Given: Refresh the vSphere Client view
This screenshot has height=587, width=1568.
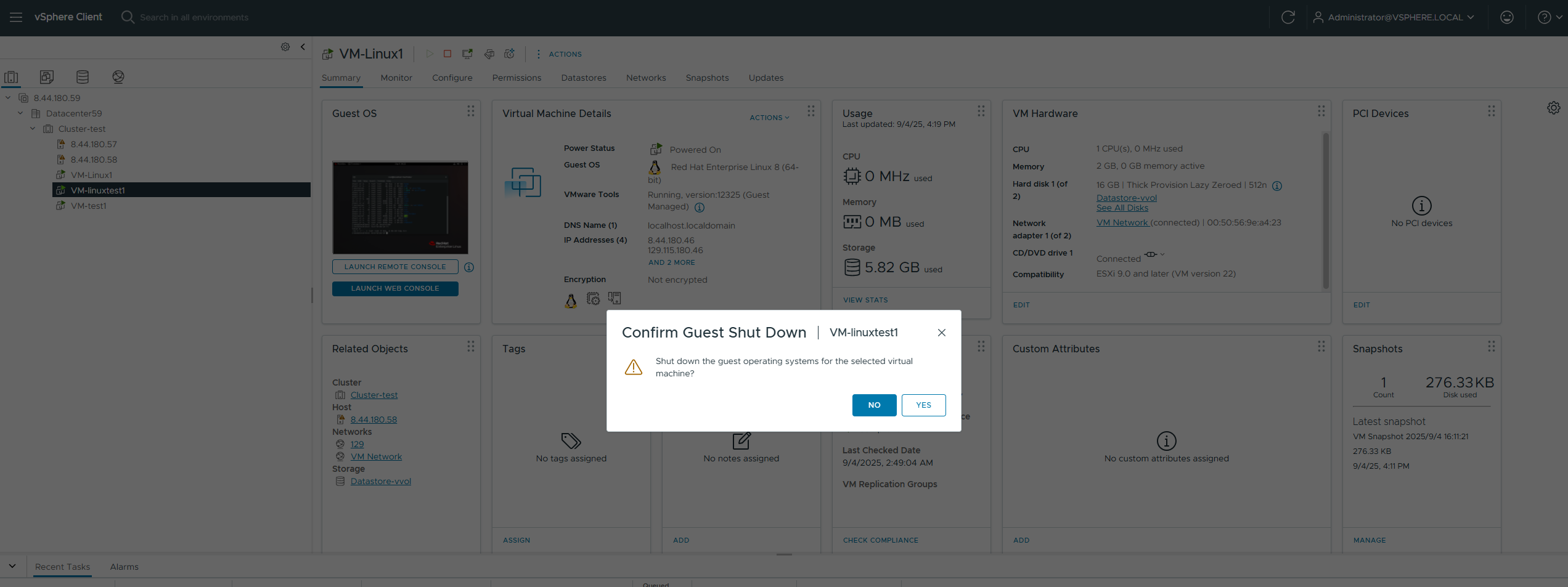Looking at the screenshot, I should 1288,17.
